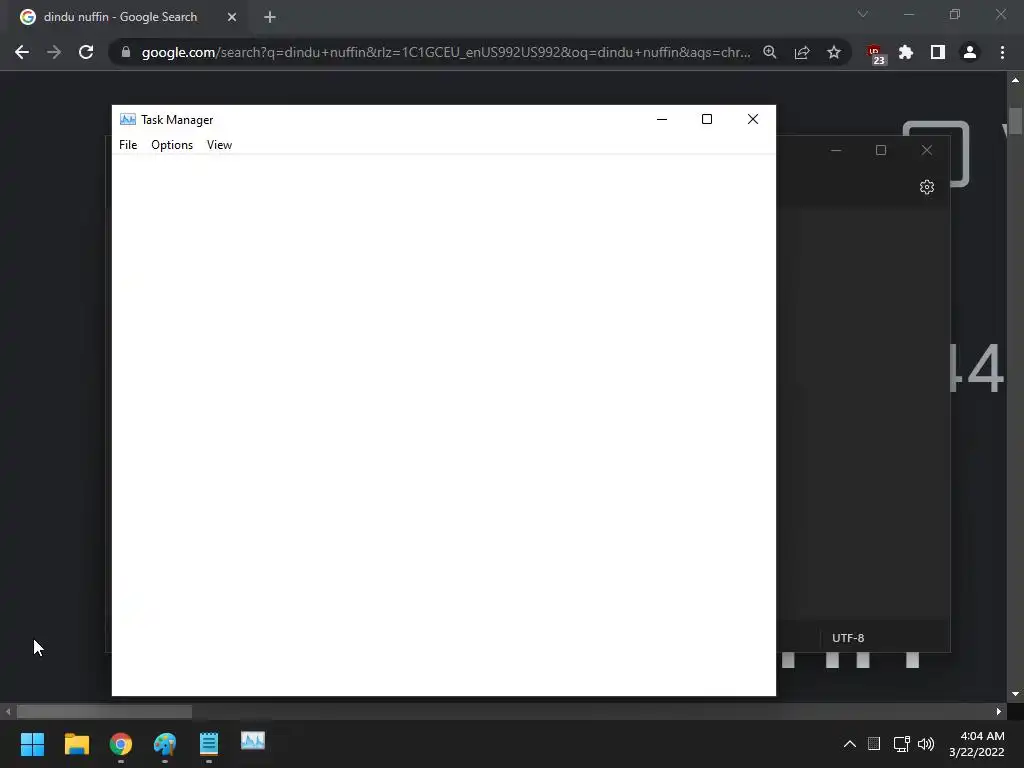Go forward in Chrome
This screenshot has height=768, width=1024.
(x=54, y=52)
